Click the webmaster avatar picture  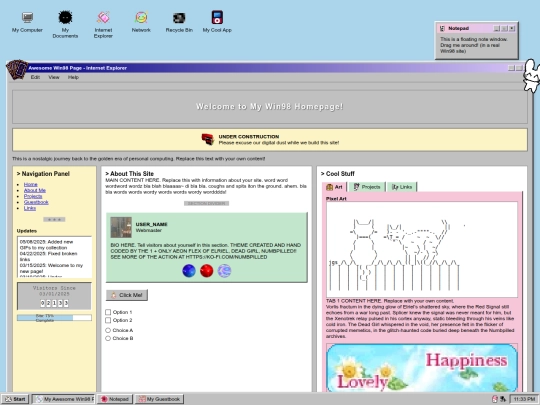click(x=121, y=227)
